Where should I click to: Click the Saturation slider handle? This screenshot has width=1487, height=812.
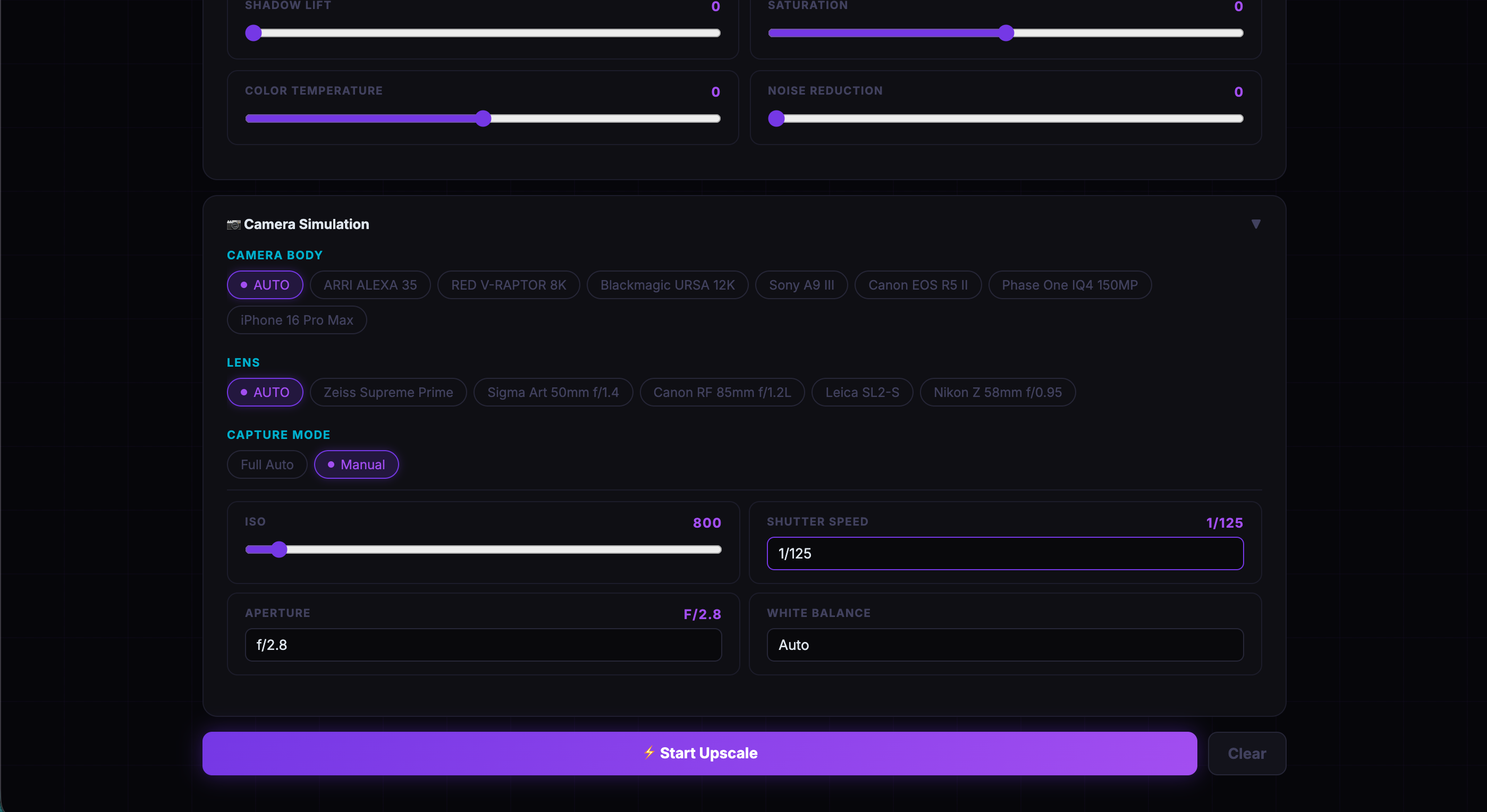(1006, 33)
